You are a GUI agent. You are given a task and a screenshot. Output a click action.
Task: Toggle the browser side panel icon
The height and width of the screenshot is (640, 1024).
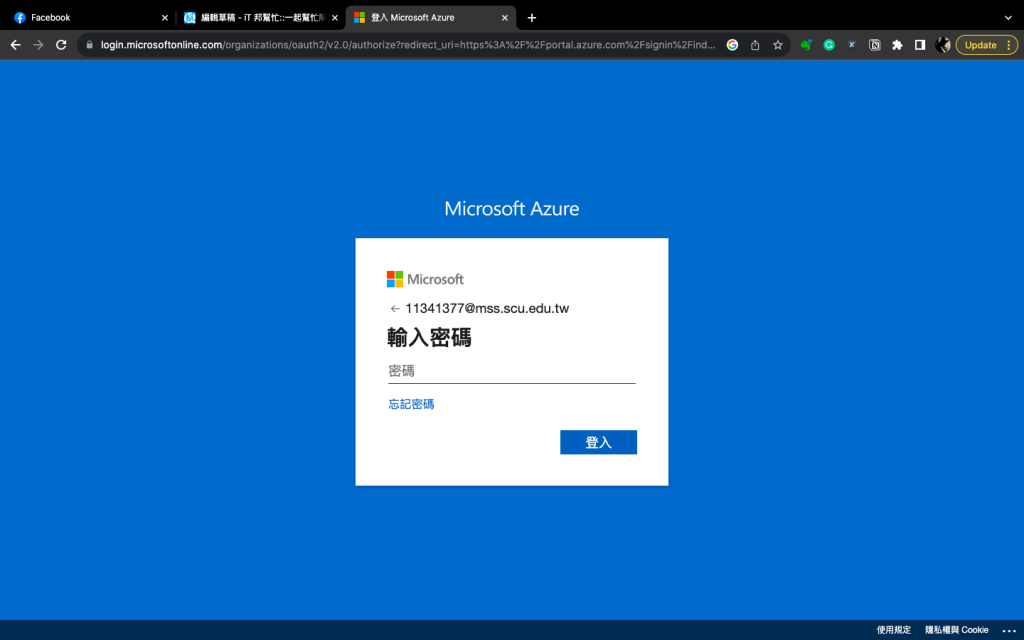point(920,45)
